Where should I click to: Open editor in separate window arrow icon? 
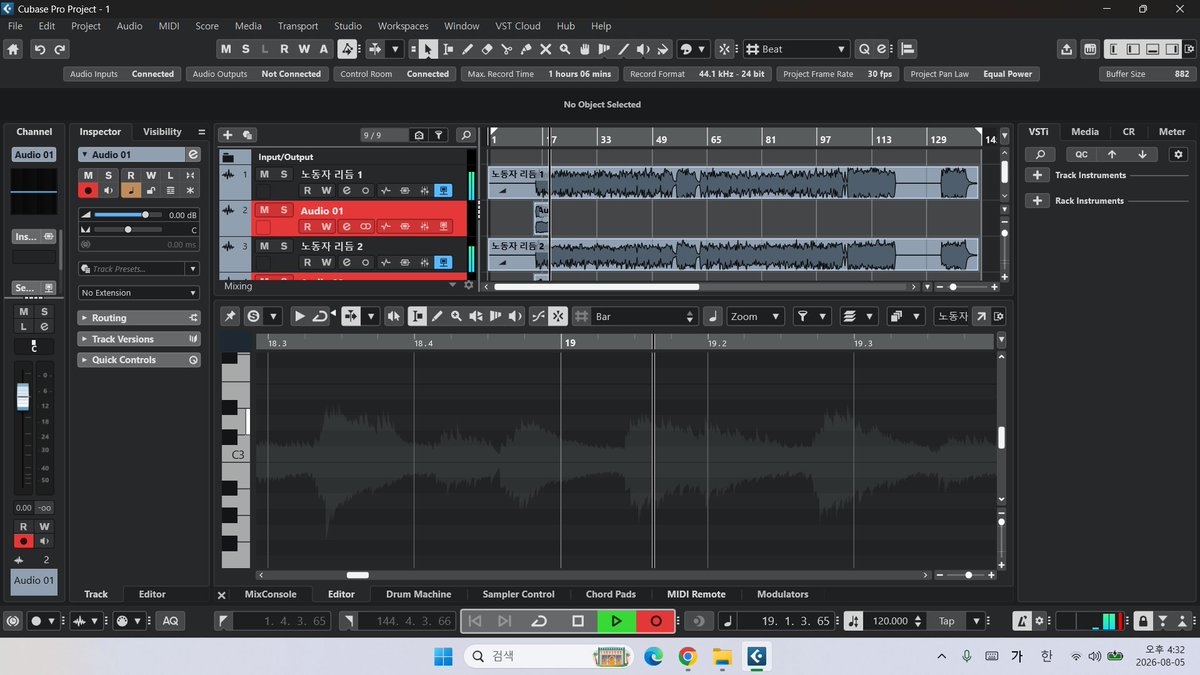point(981,316)
